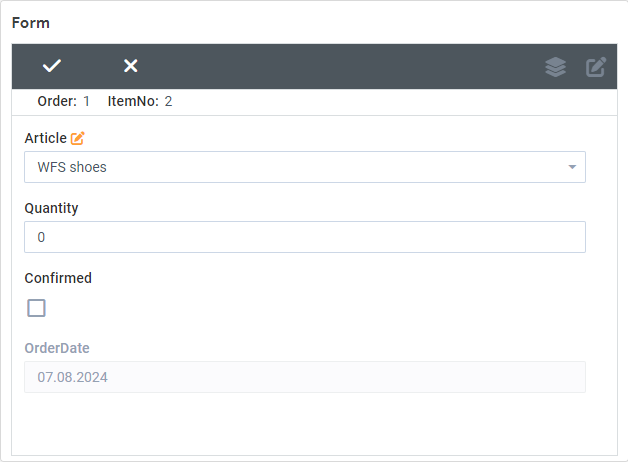The width and height of the screenshot is (628, 462).
Task: Open the WFS shoes combo box
Action: pos(305,167)
